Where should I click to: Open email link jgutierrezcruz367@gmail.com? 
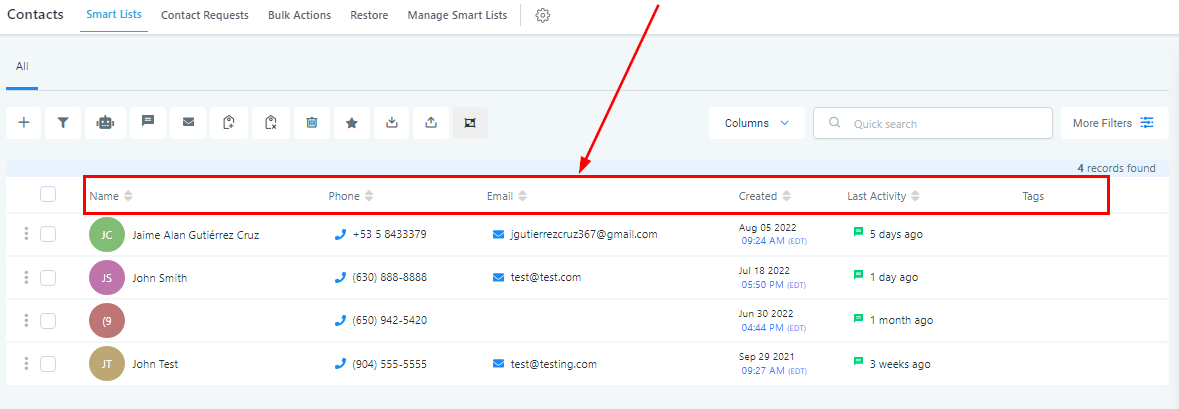coord(583,234)
